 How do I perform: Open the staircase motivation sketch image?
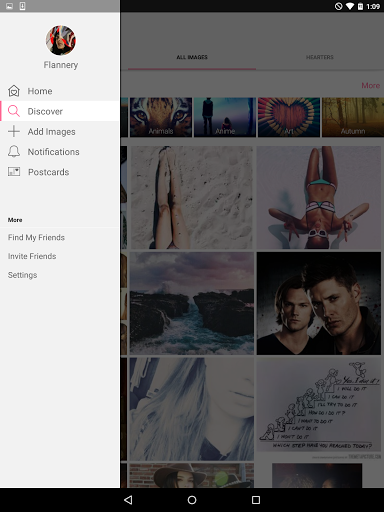coord(319,409)
